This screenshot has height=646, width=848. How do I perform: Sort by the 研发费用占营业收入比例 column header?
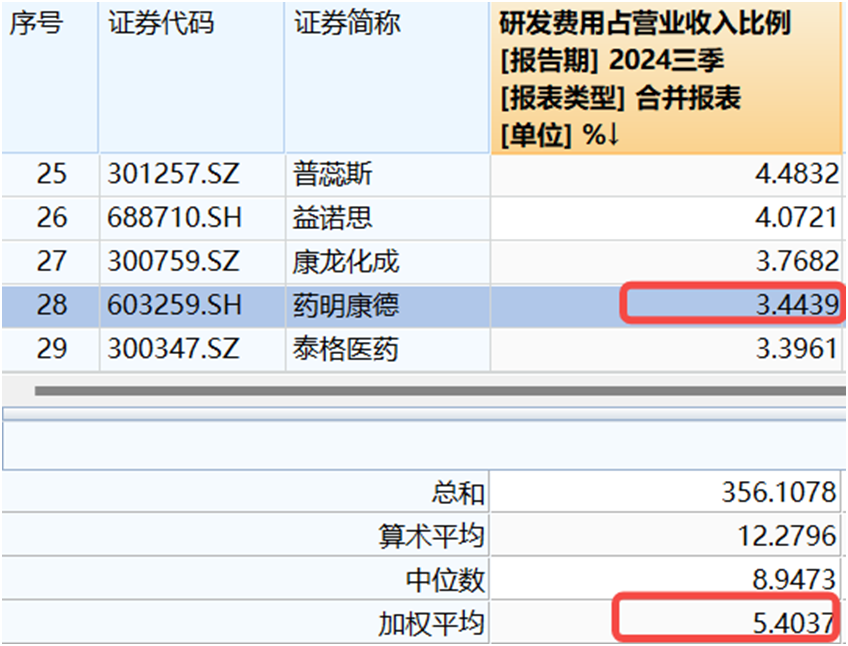(x=667, y=78)
